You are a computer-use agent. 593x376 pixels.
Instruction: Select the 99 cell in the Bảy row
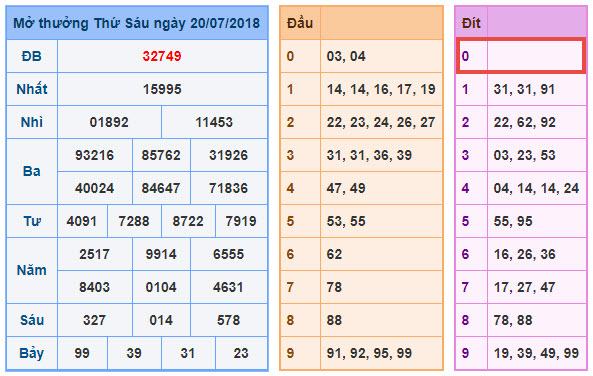click(82, 353)
